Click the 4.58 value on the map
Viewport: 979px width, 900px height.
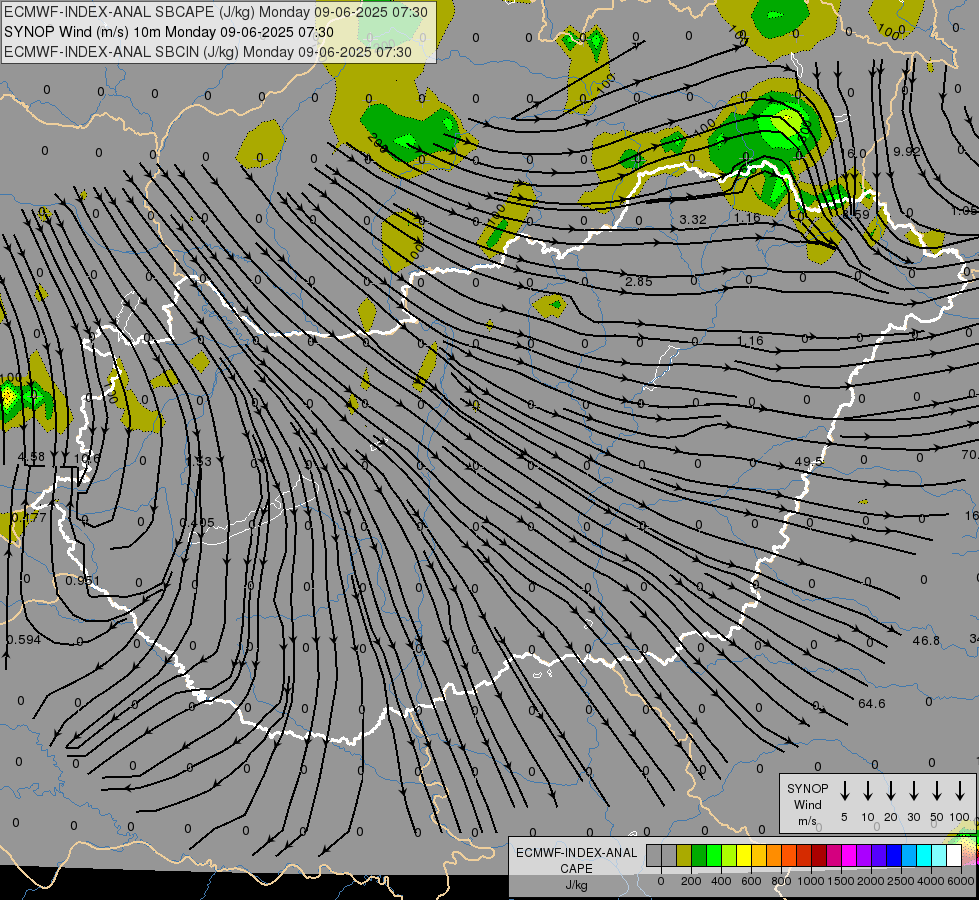tap(31, 457)
